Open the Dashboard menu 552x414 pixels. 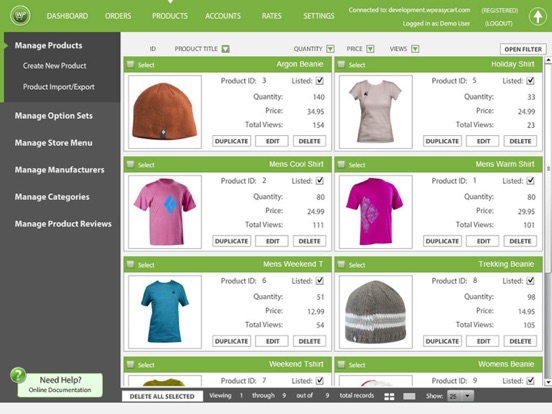(x=67, y=16)
